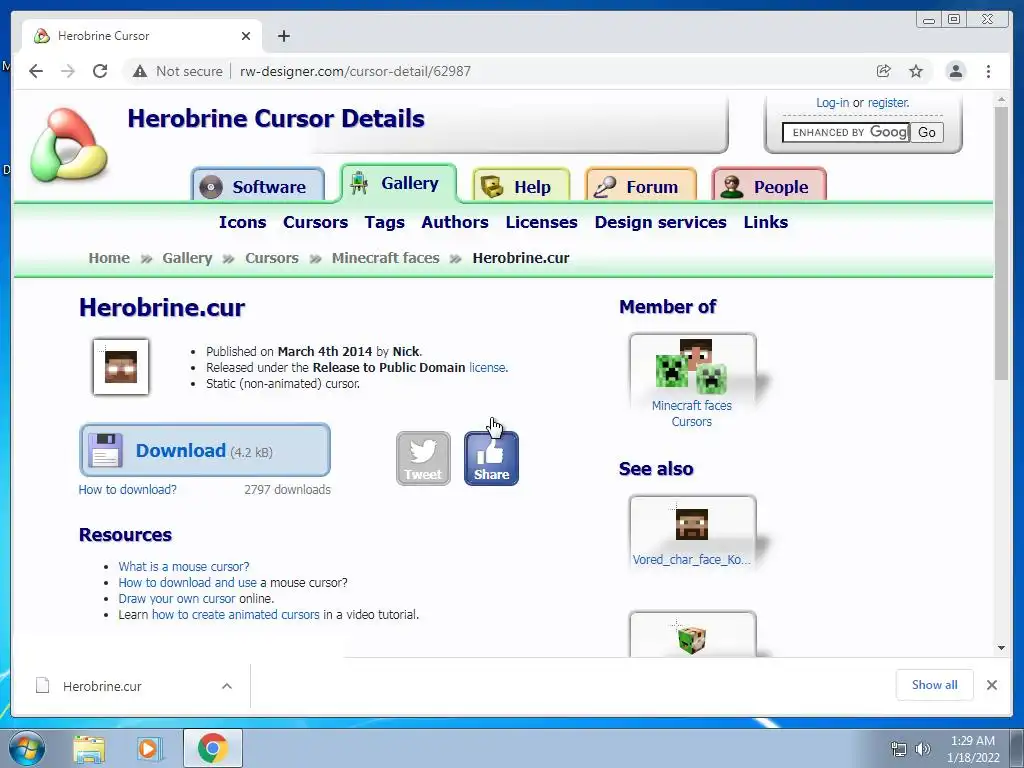Click the floppy disk download icon
Image resolution: width=1024 pixels, height=768 pixels.
pos(105,450)
